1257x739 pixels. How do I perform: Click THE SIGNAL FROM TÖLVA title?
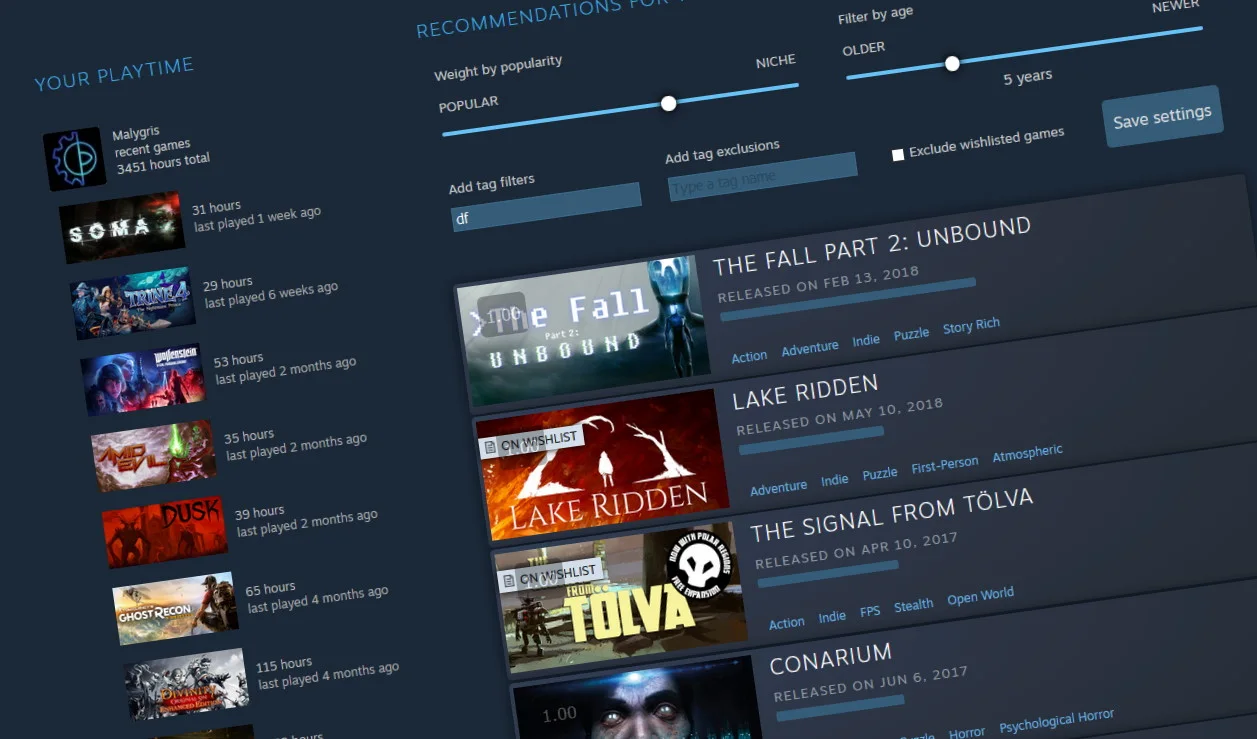[x=891, y=515]
